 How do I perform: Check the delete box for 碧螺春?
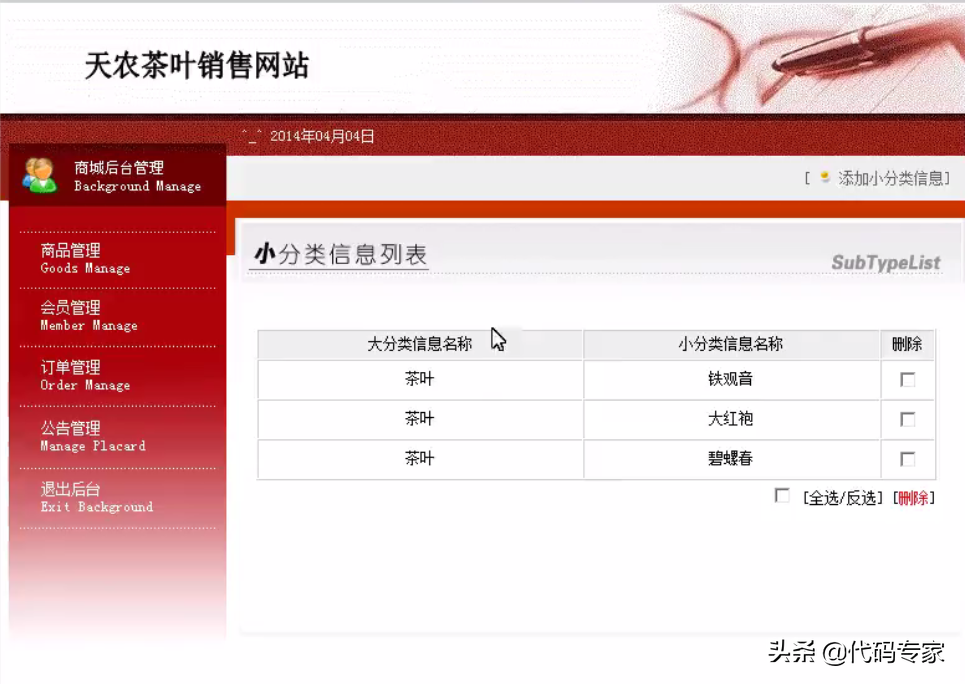pos(907,459)
